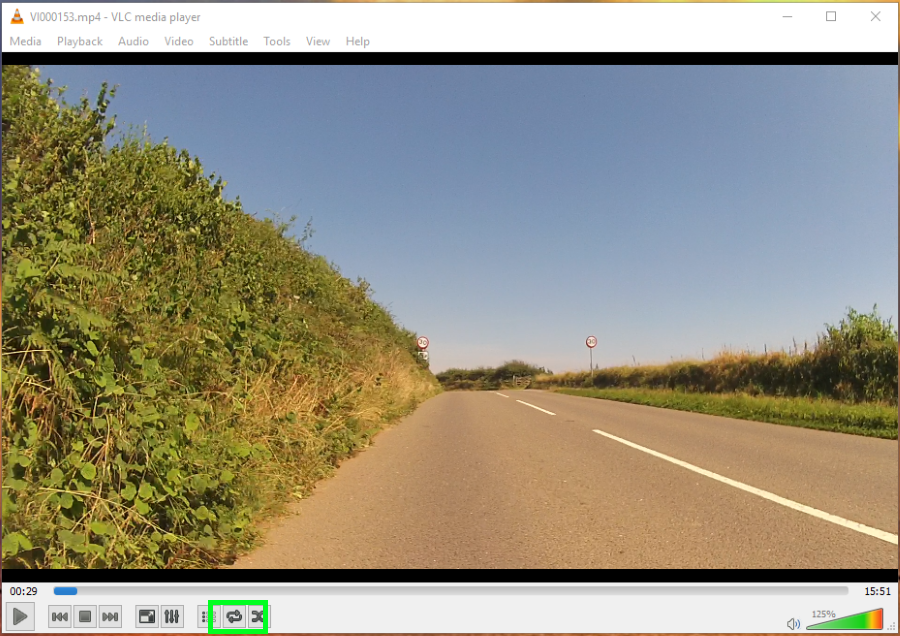
Task: Open the Playback menu
Action: coord(80,41)
